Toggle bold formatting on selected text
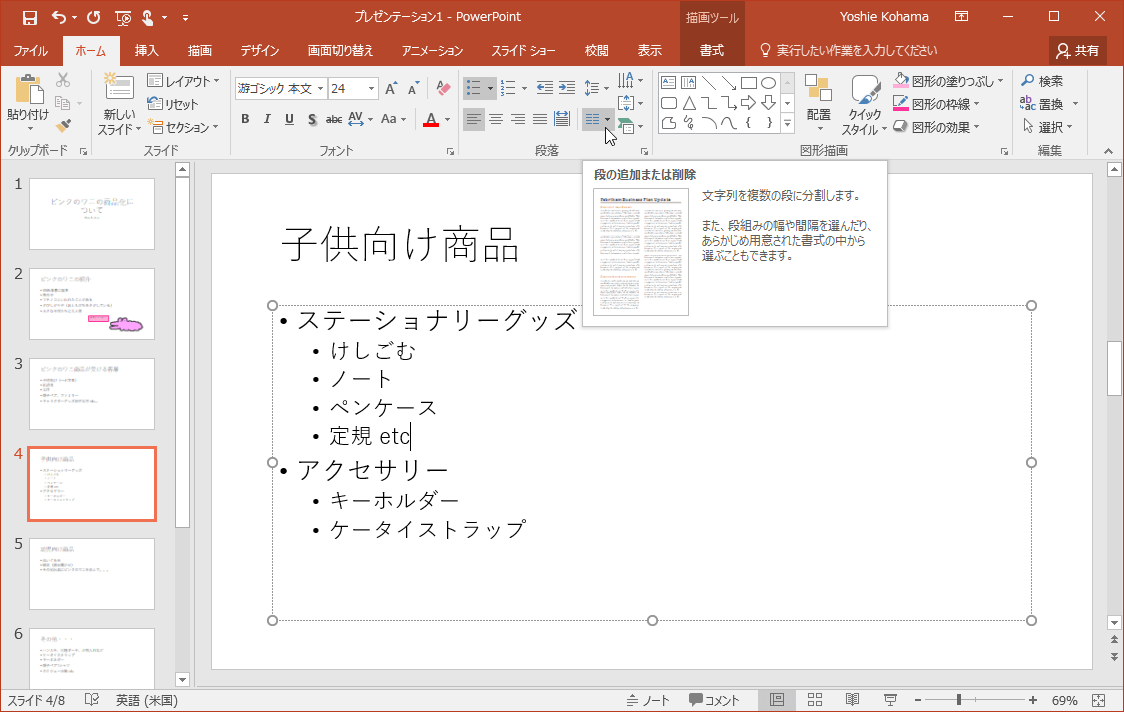The image size is (1124, 712). [x=244, y=118]
